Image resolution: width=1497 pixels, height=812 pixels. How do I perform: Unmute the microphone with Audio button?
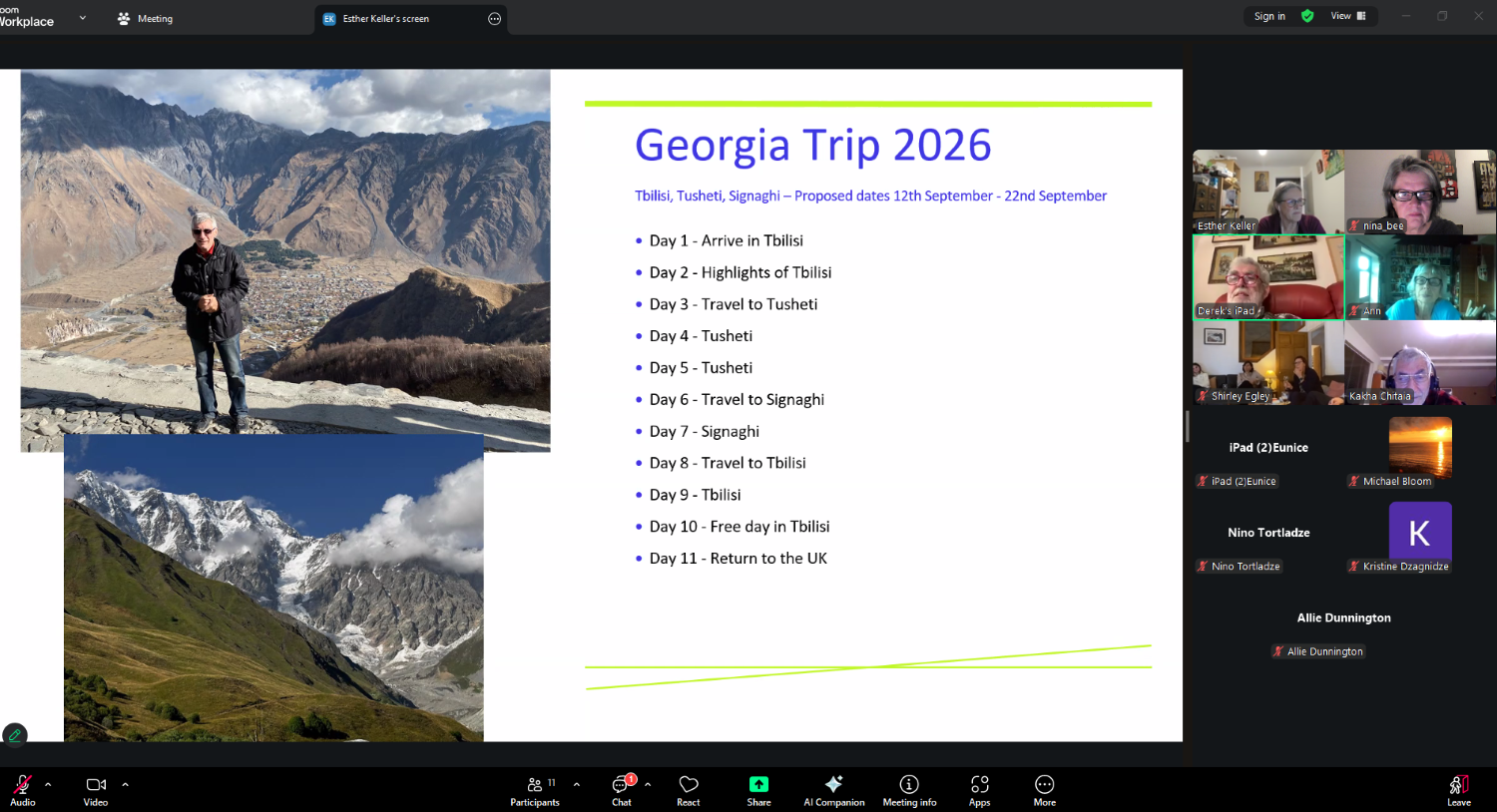tap(22, 790)
